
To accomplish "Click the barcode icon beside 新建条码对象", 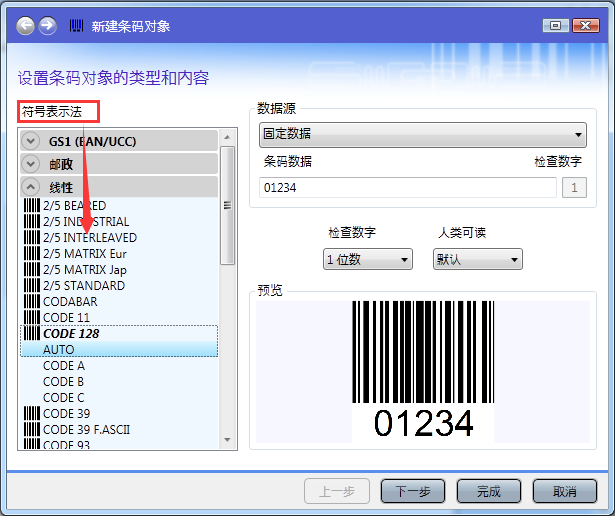I will (x=76, y=26).
